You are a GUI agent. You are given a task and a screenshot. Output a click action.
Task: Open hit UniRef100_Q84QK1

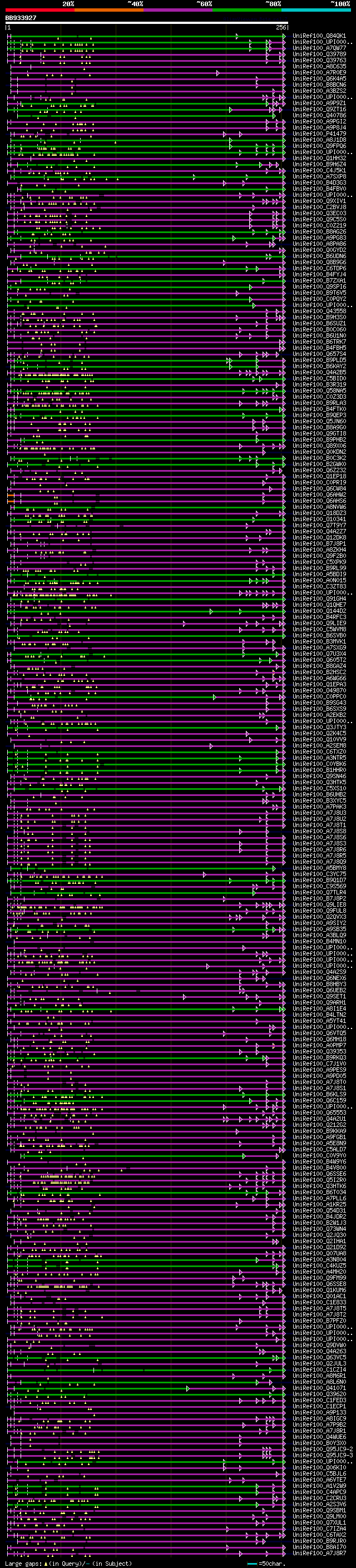point(319,36)
